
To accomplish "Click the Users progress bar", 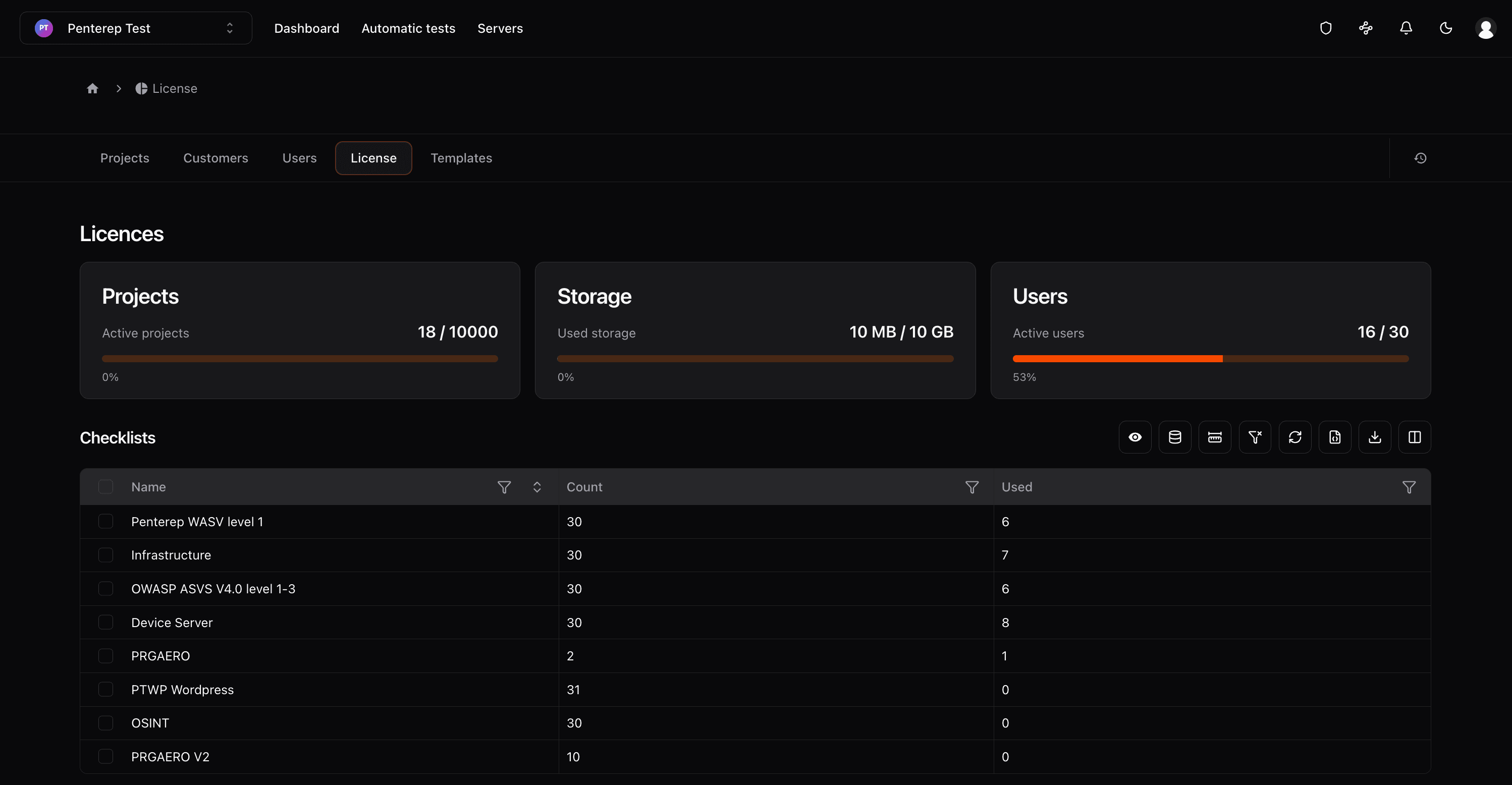I will click(x=1210, y=359).
